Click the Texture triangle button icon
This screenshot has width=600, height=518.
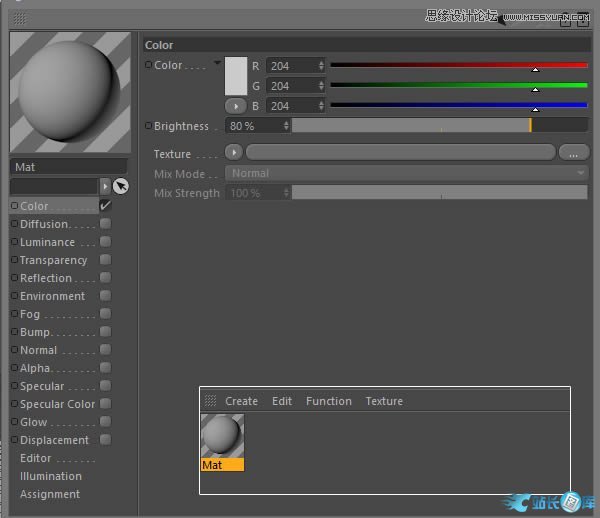[x=234, y=153]
